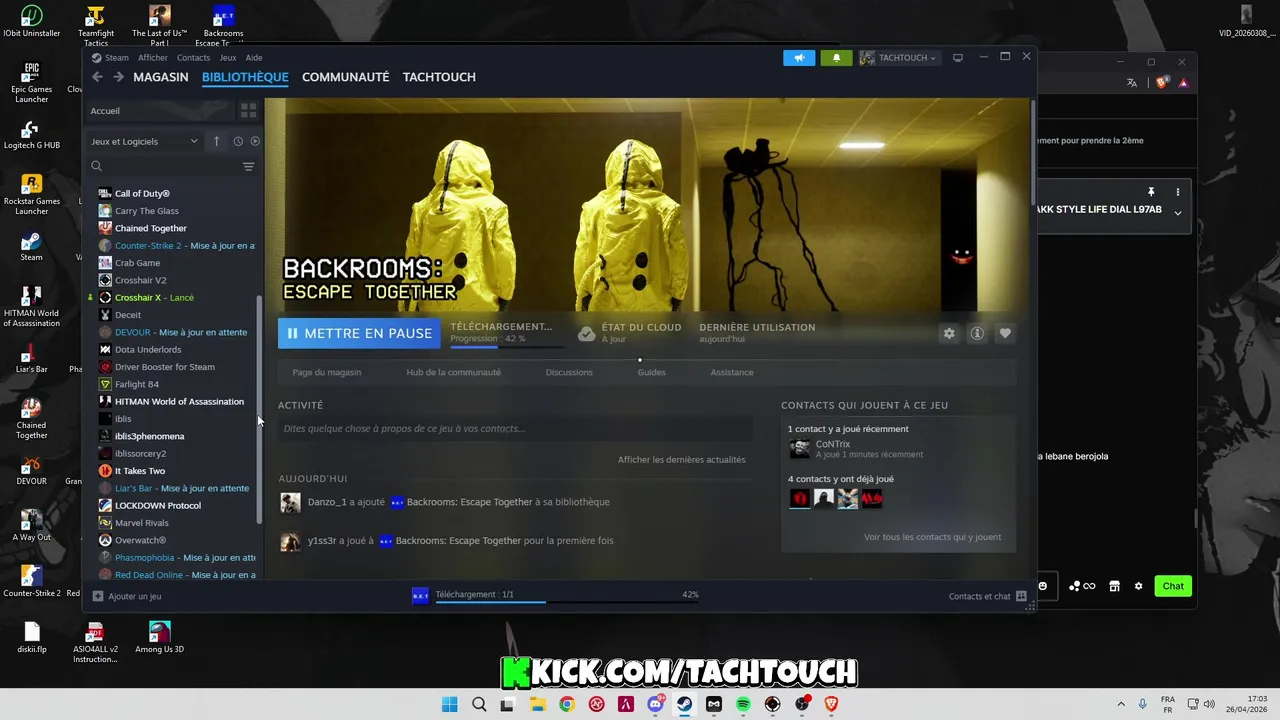Screen dimensions: 1280x720
Task: Pause download with METTRE EN PAUSE
Action: point(359,333)
